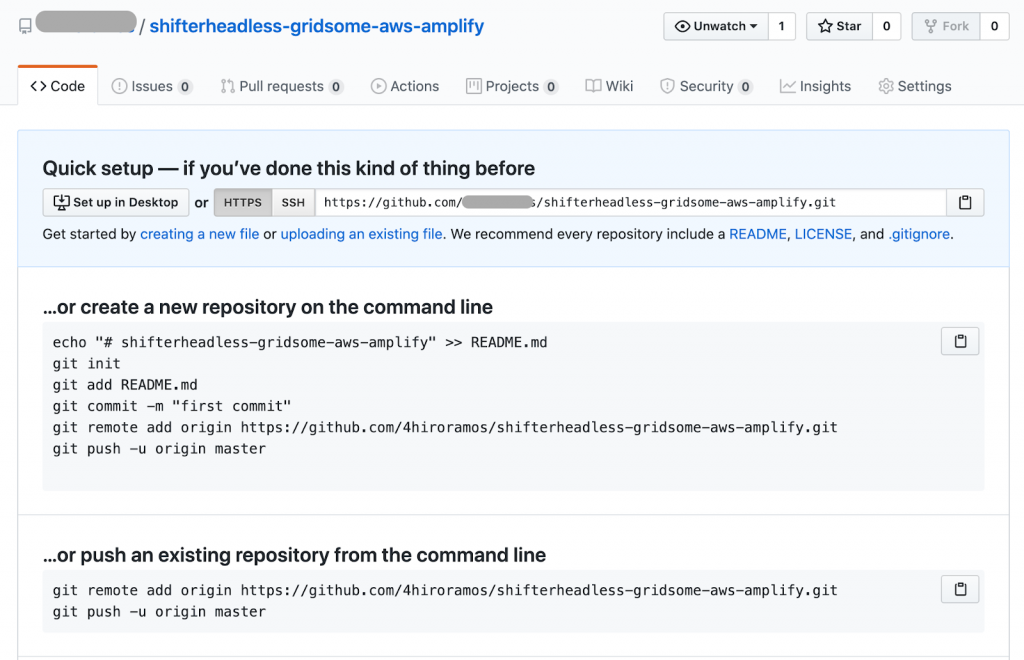Copy the quick setup repository URL
This screenshot has width=1024, height=660.
click(965, 202)
